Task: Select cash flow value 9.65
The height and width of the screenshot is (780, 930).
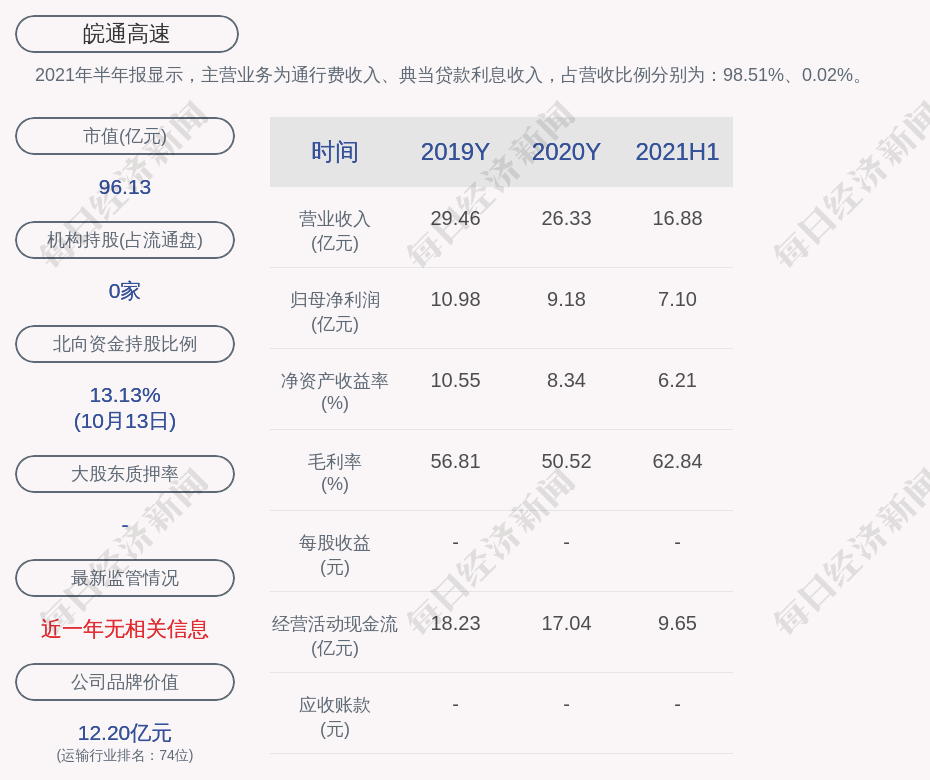Action: (677, 623)
